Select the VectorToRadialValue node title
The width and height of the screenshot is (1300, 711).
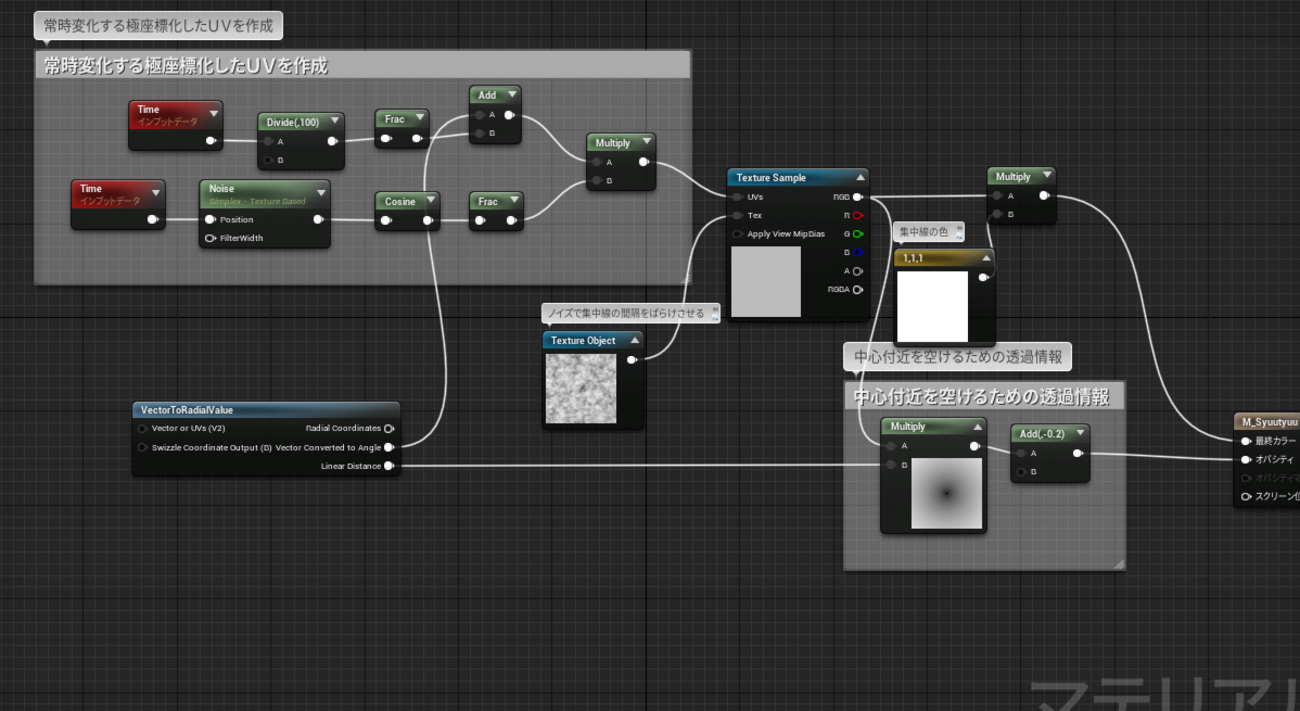pyautogui.click(x=187, y=410)
